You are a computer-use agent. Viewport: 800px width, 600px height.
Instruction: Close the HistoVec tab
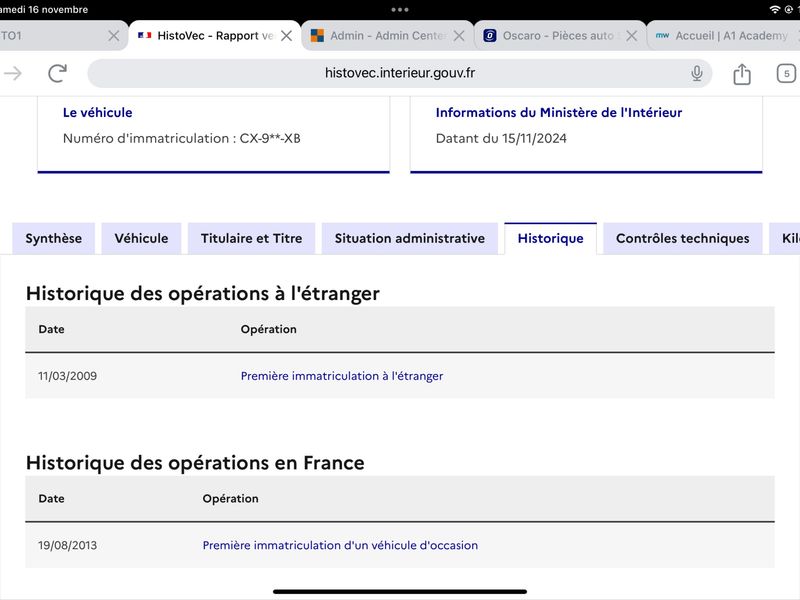point(287,36)
